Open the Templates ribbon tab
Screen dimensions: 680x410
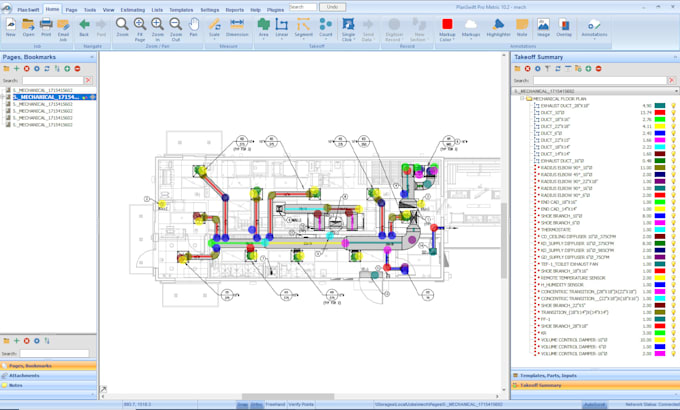[x=181, y=10]
